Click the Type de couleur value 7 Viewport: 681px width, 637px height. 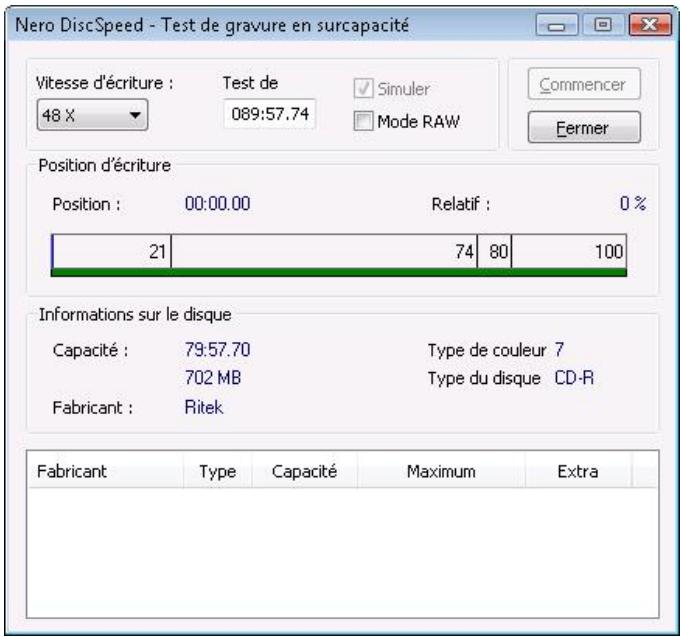tap(559, 350)
